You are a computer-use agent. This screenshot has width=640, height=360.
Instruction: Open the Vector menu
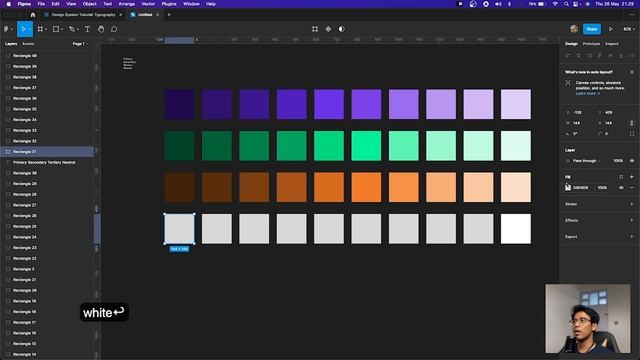click(148, 4)
